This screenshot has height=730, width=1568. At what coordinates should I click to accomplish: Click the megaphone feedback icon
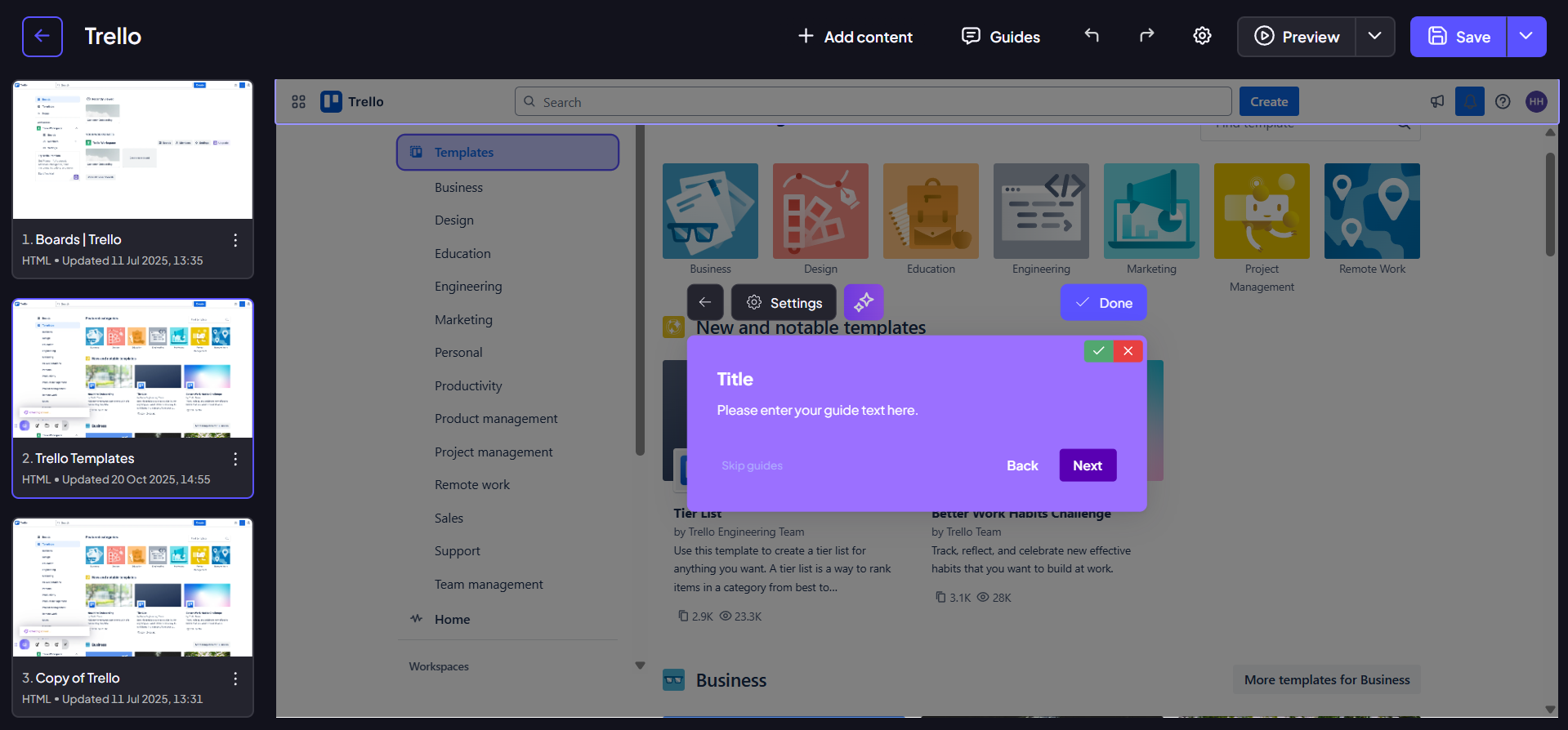pyautogui.click(x=1437, y=102)
